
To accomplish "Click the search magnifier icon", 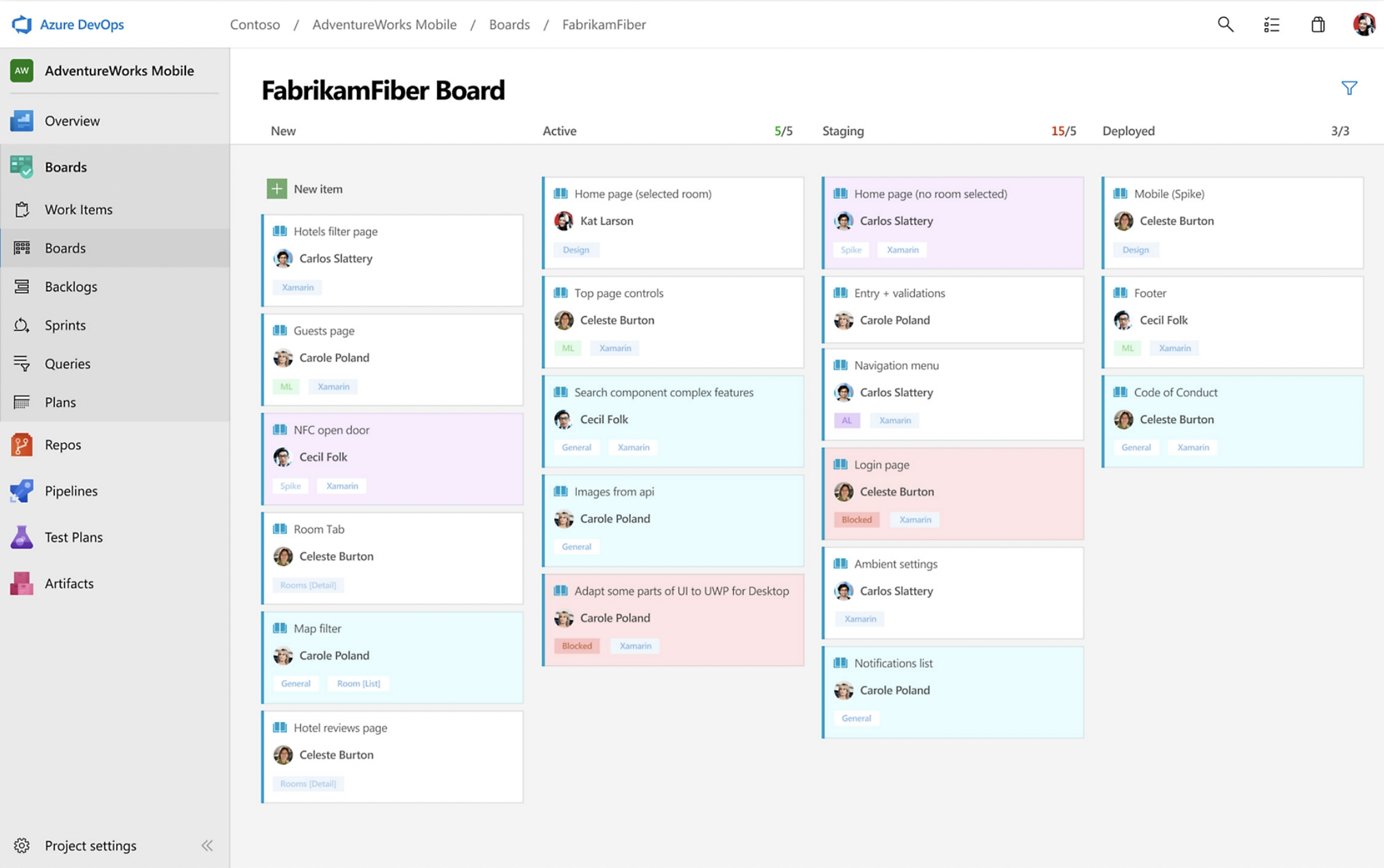I will [1225, 25].
